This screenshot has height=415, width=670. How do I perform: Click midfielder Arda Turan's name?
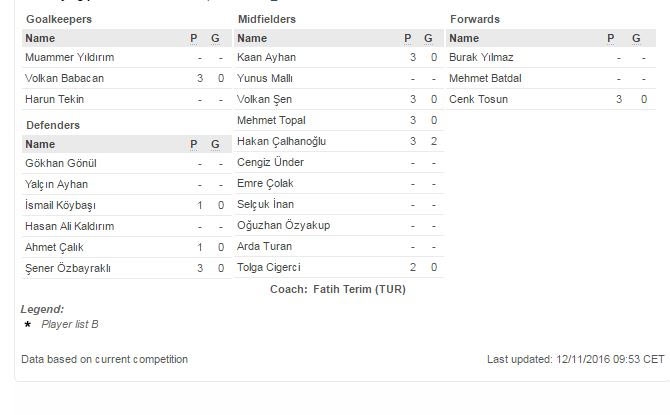tap(266, 246)
